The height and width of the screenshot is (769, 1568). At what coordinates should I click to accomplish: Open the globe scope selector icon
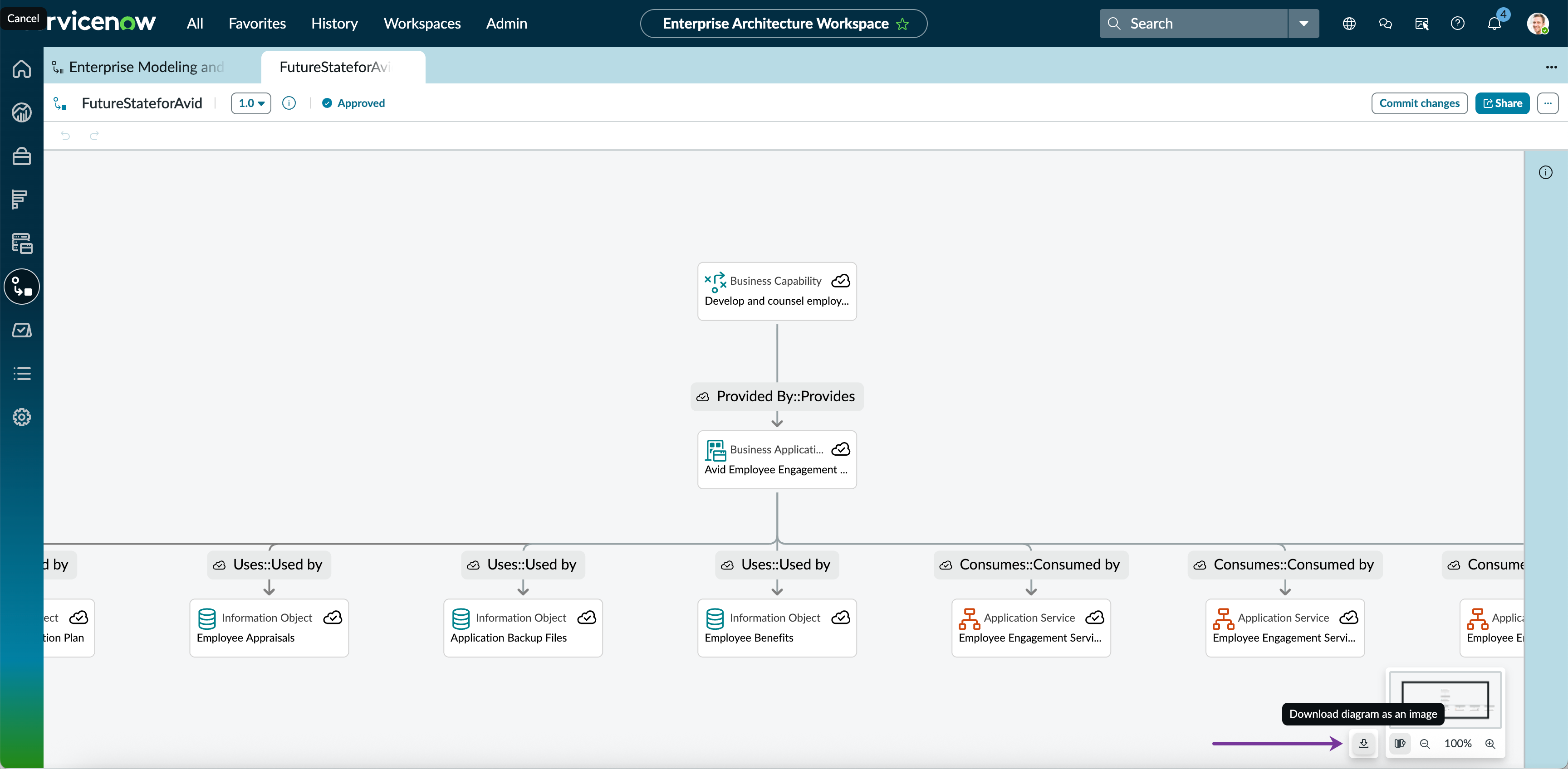tap(1349, 24)
